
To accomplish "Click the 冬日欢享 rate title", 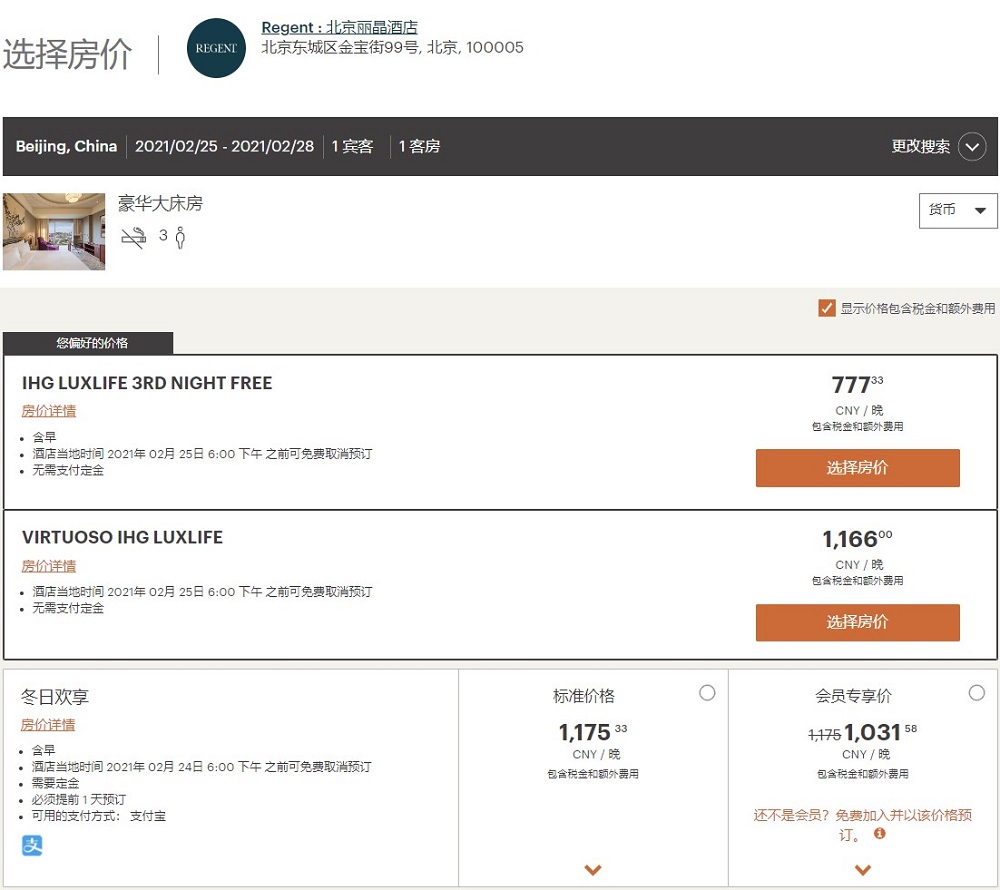I will click(x=54, y=696).
